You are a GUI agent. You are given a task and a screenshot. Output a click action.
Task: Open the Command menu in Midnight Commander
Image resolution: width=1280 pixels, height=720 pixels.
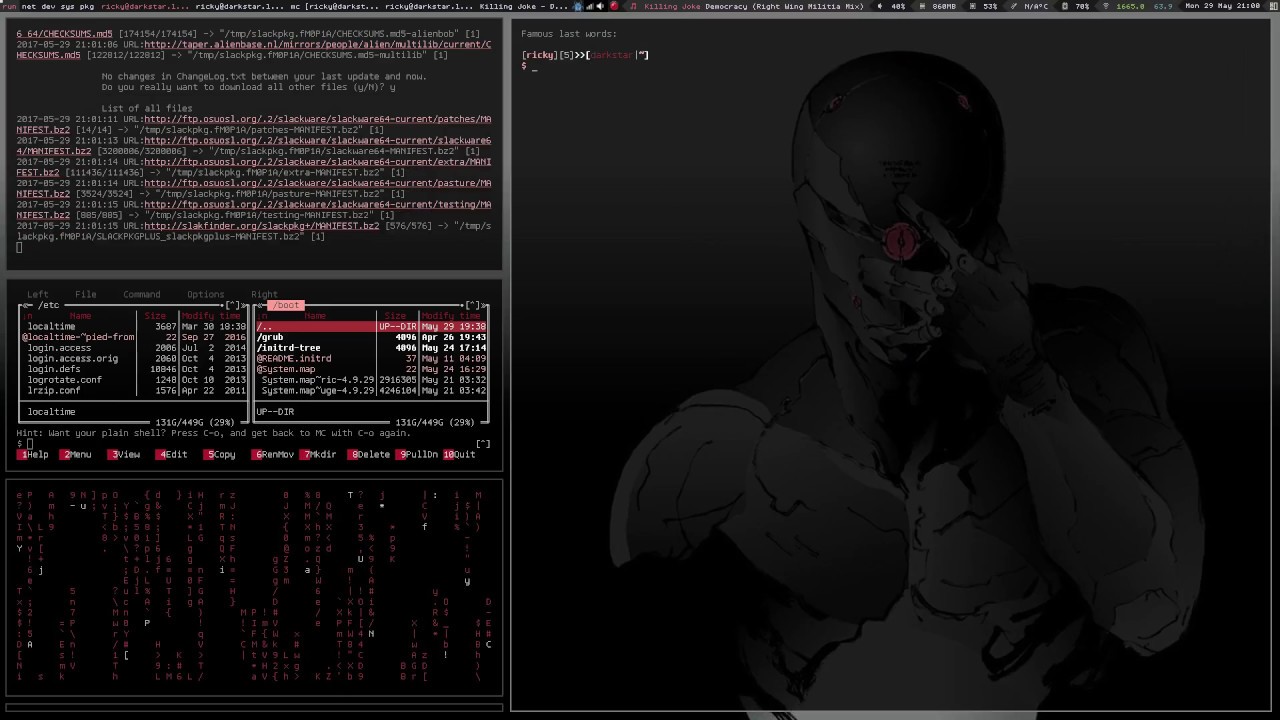coord(142,294)
